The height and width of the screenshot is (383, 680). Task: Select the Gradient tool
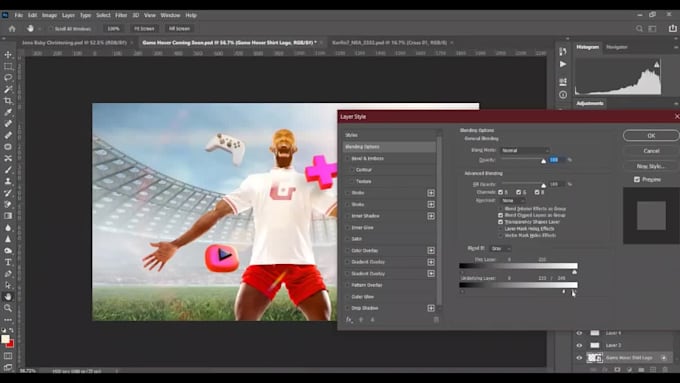pyautogui.click(x=8, y=216)
